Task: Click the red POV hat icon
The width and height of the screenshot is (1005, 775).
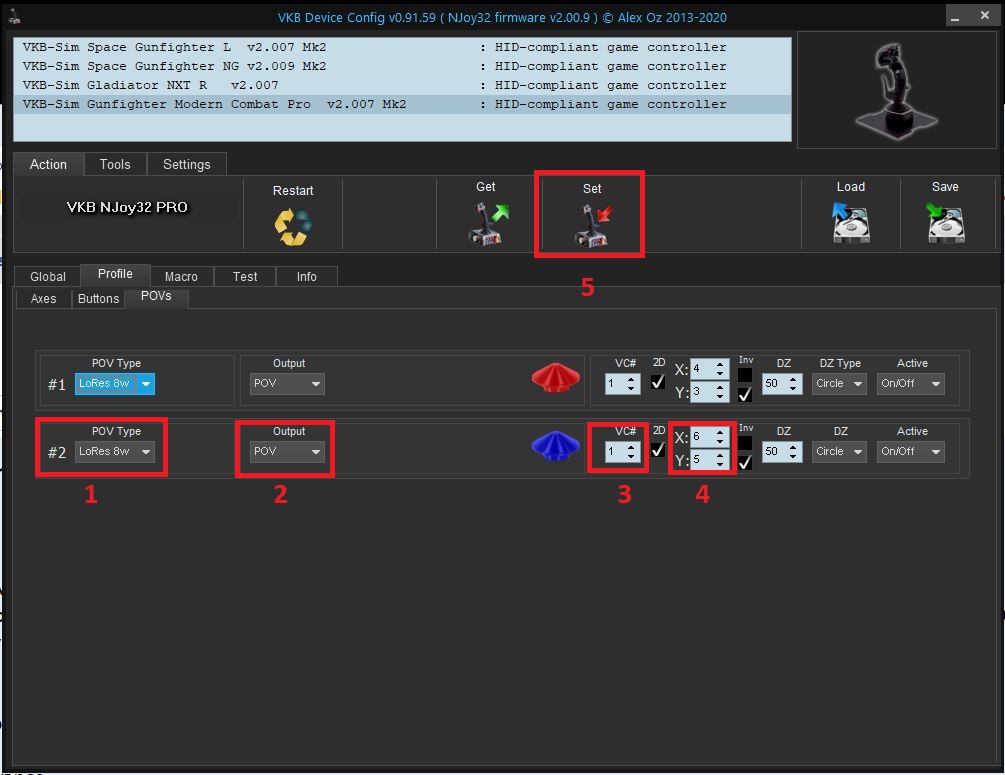Action: pyautogui.click(x=555, y=380)
